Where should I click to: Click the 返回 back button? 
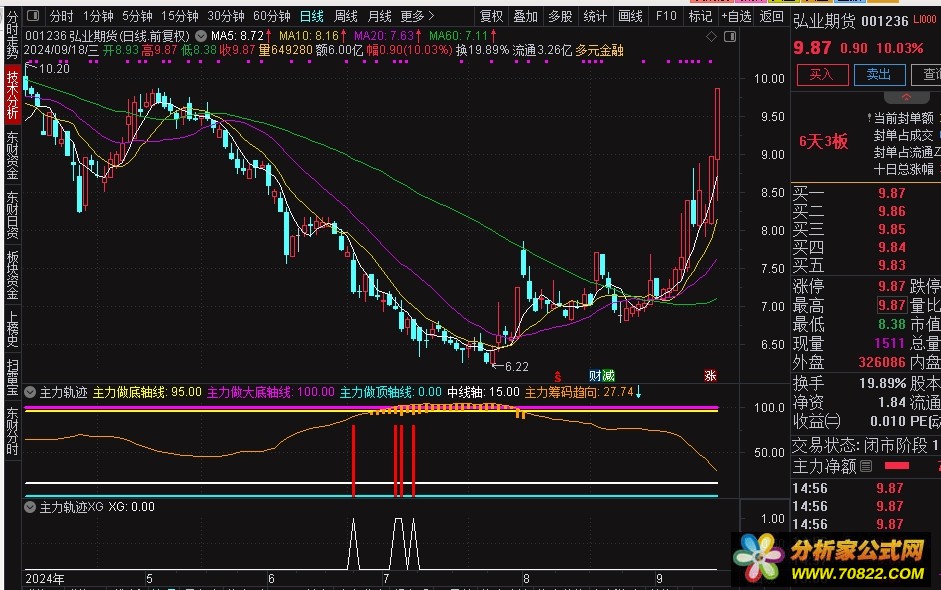[771, 16]
